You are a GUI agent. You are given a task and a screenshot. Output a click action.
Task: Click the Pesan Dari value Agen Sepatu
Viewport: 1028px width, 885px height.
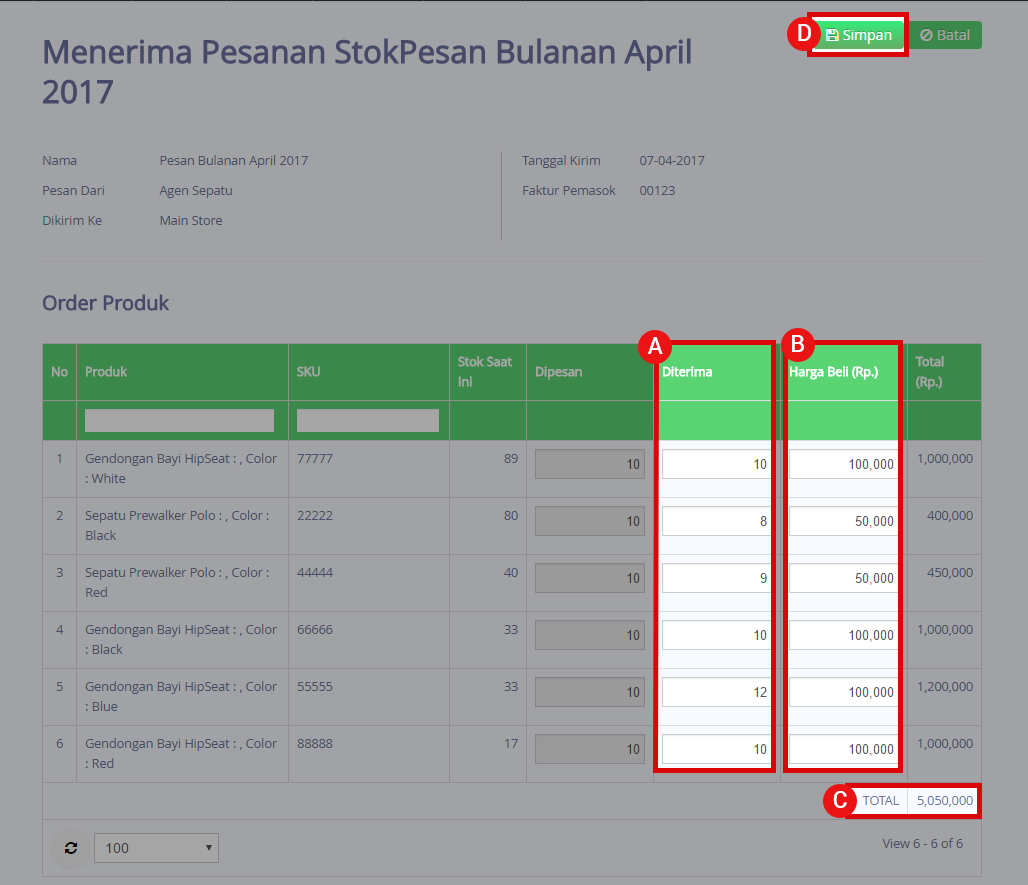tap(196, 190)
